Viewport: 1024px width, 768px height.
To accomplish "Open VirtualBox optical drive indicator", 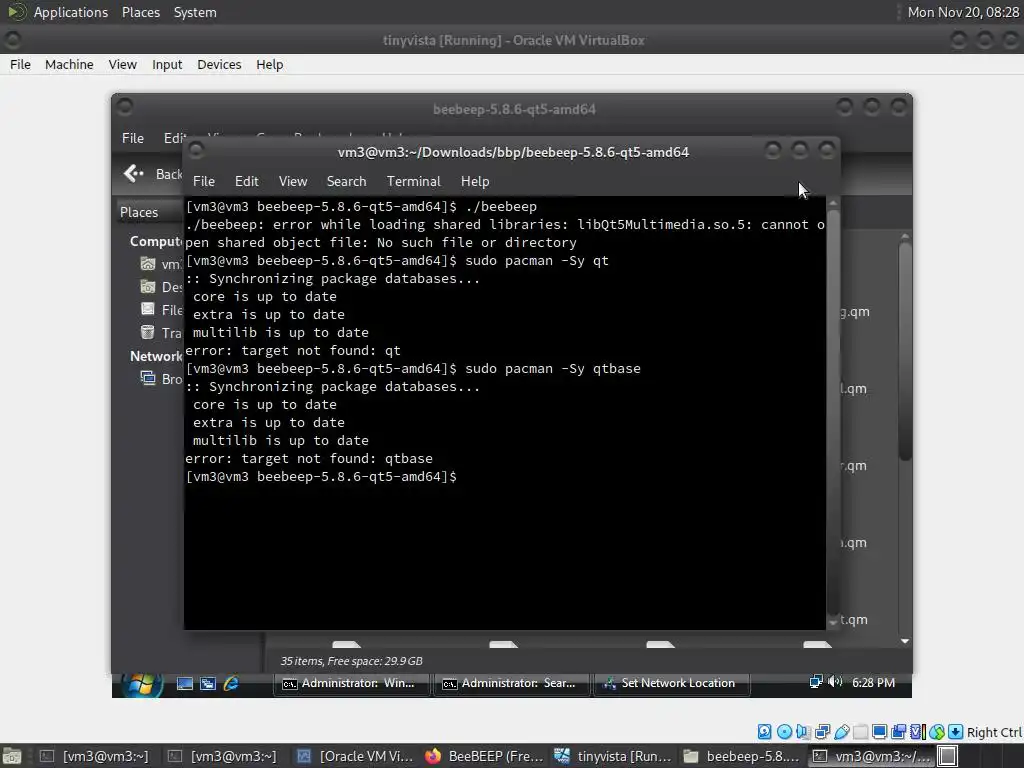I will click(784, 732).
